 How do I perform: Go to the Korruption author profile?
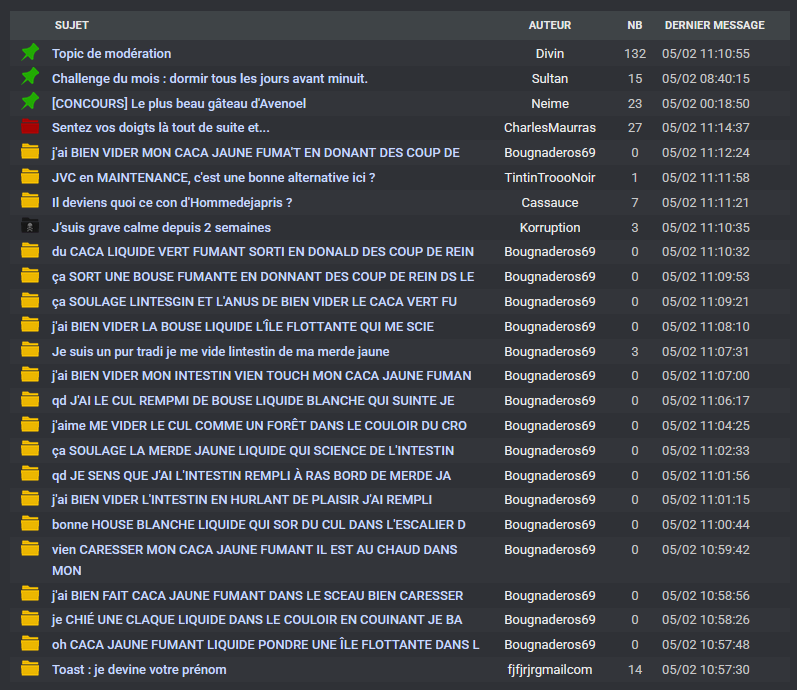pyautogui.click(x=550, y=228)
